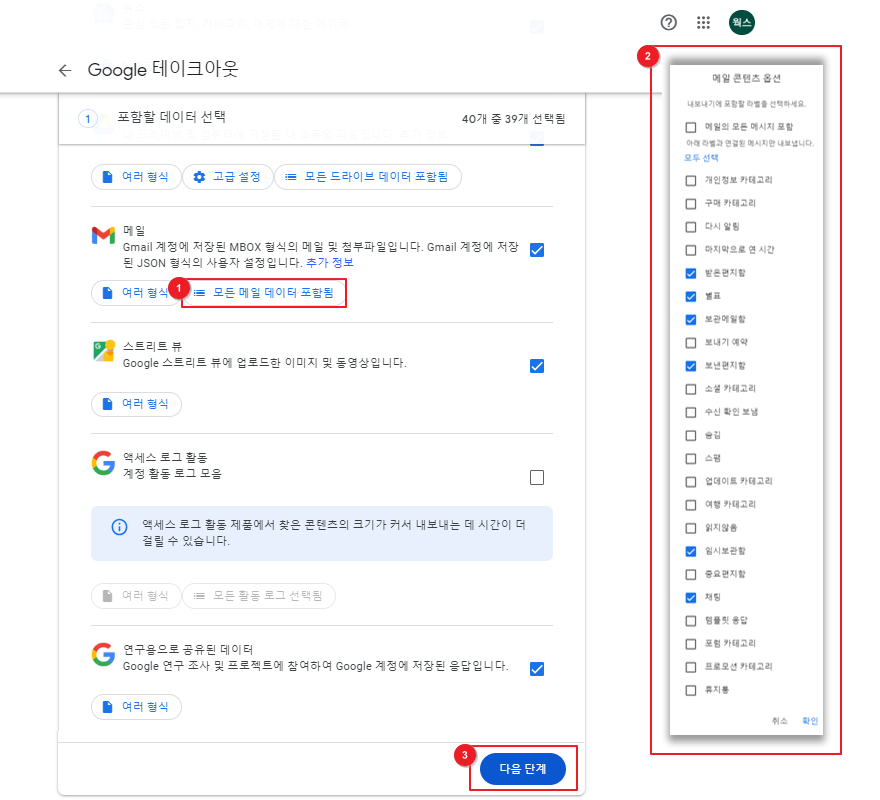The width and height of the screenshot is (880, 800).
Task: Open 여러 형식 button under 스트리트 뷰
Action: [x=136, y=404]
